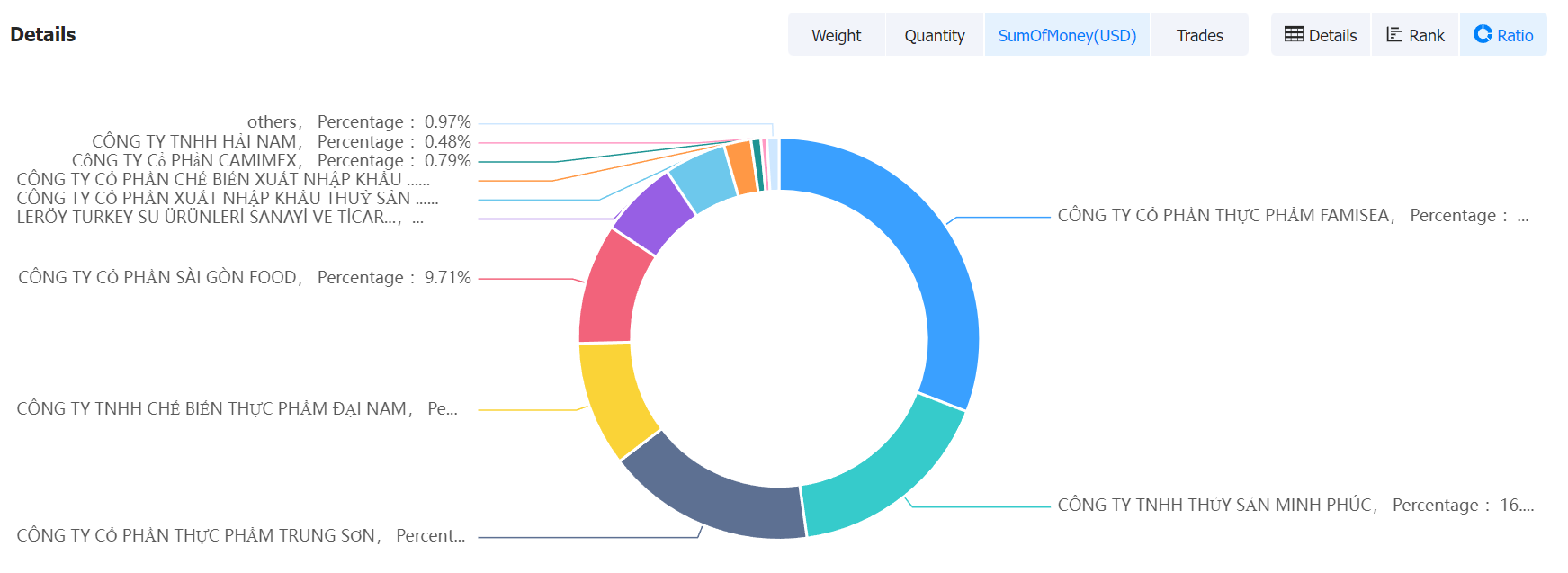
Task: Click the purple LERÖY TURKEY segment
Action: [x=653, y=214]
